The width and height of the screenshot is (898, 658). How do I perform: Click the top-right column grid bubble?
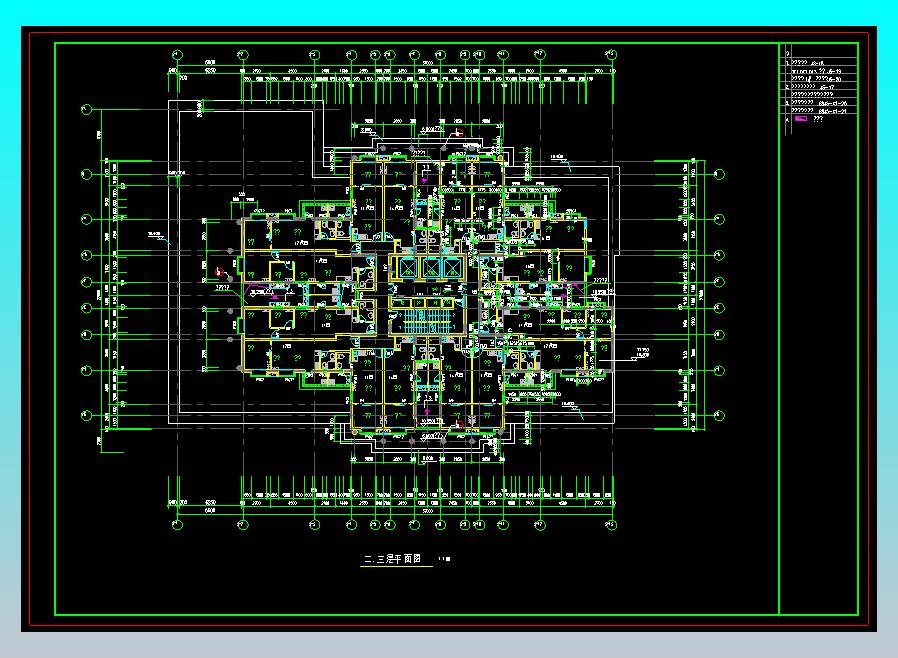tap(611, 55)
